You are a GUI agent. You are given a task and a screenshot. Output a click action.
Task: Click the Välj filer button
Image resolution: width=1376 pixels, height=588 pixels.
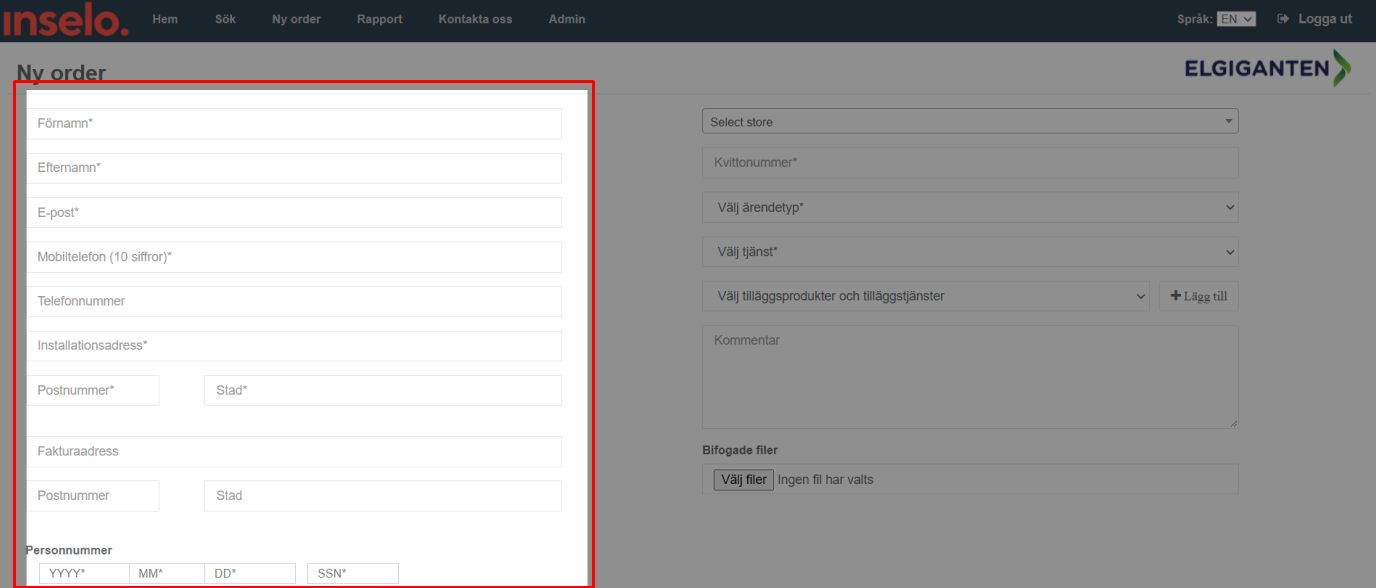tap(744, 480)
